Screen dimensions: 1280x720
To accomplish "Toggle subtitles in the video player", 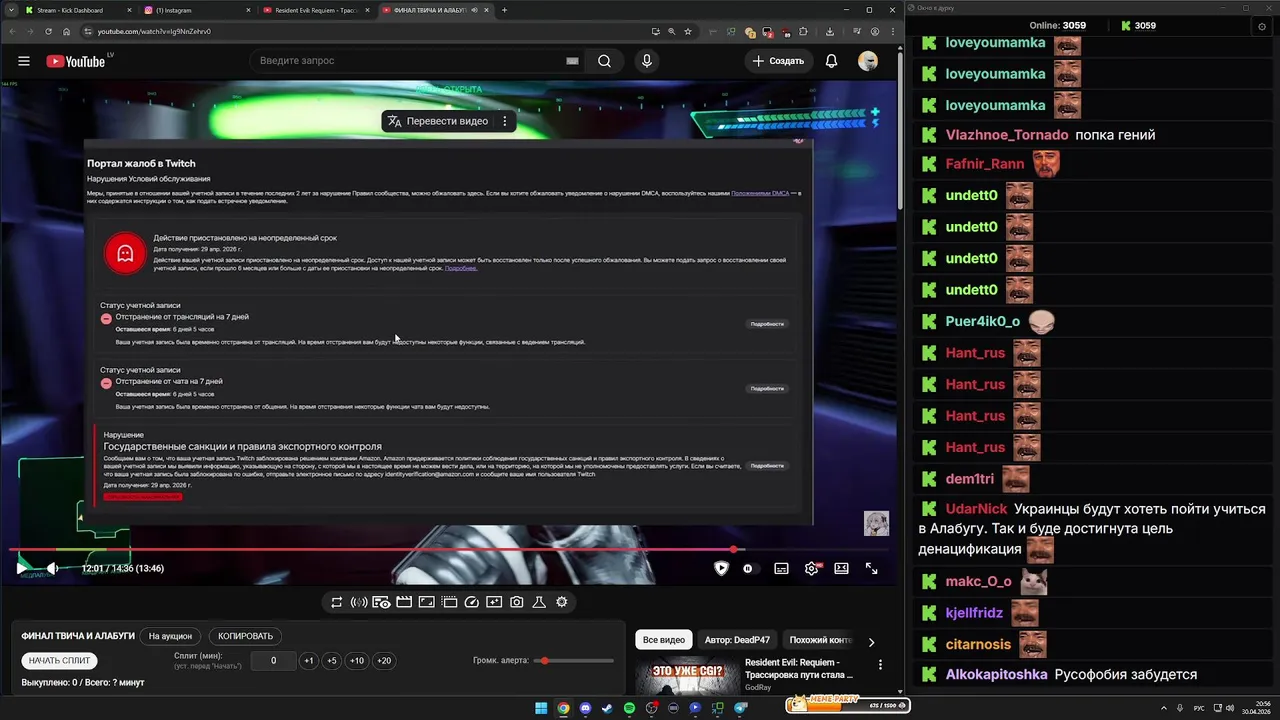I will coord(781,568).
